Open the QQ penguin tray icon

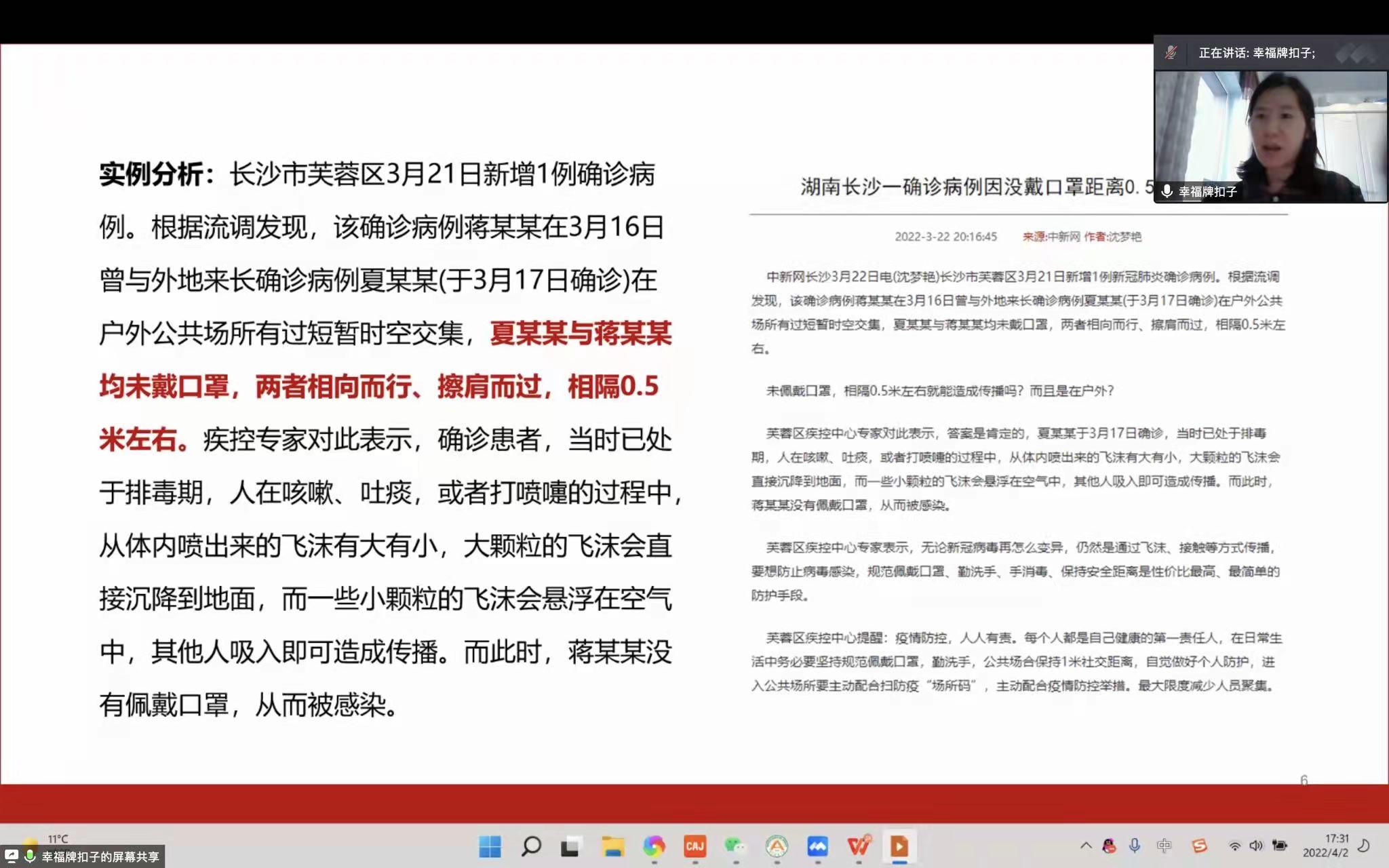coord(1110,846)
